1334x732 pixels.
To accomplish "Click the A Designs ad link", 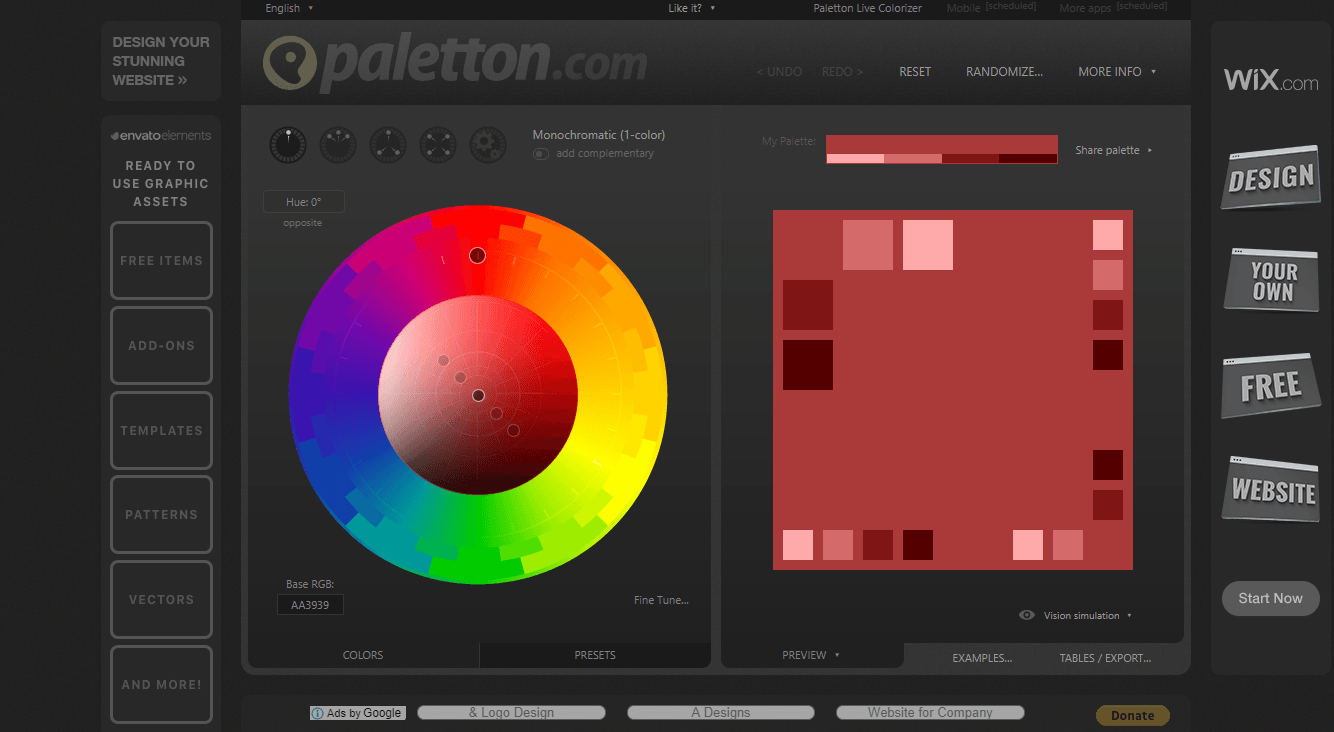I will click(x=721, y=713).
